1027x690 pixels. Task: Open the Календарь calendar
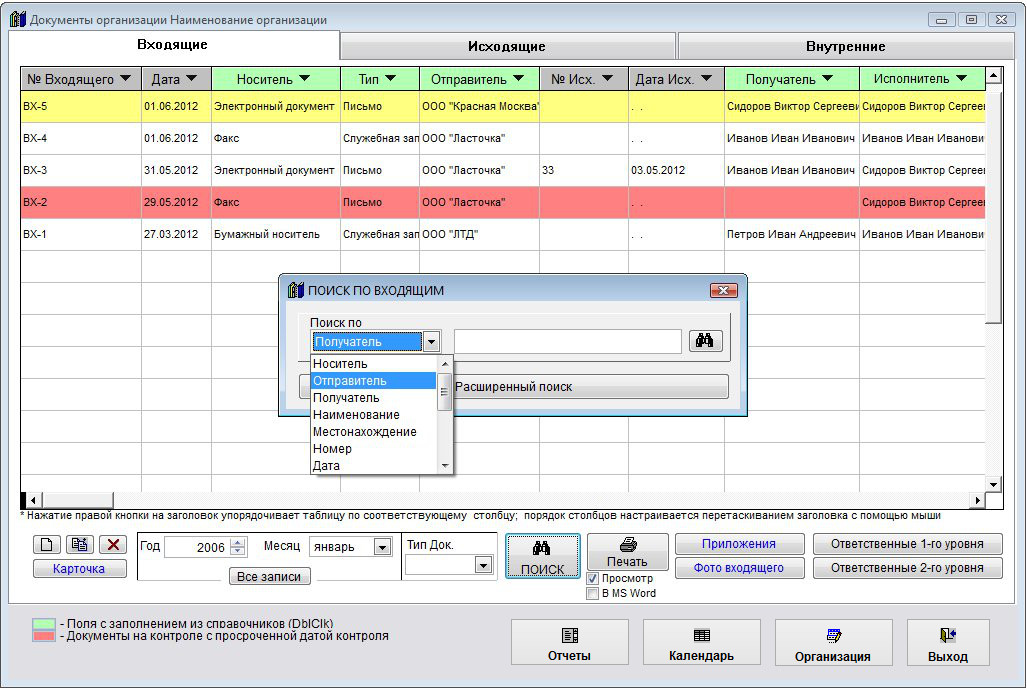click(x=701, y=644)
